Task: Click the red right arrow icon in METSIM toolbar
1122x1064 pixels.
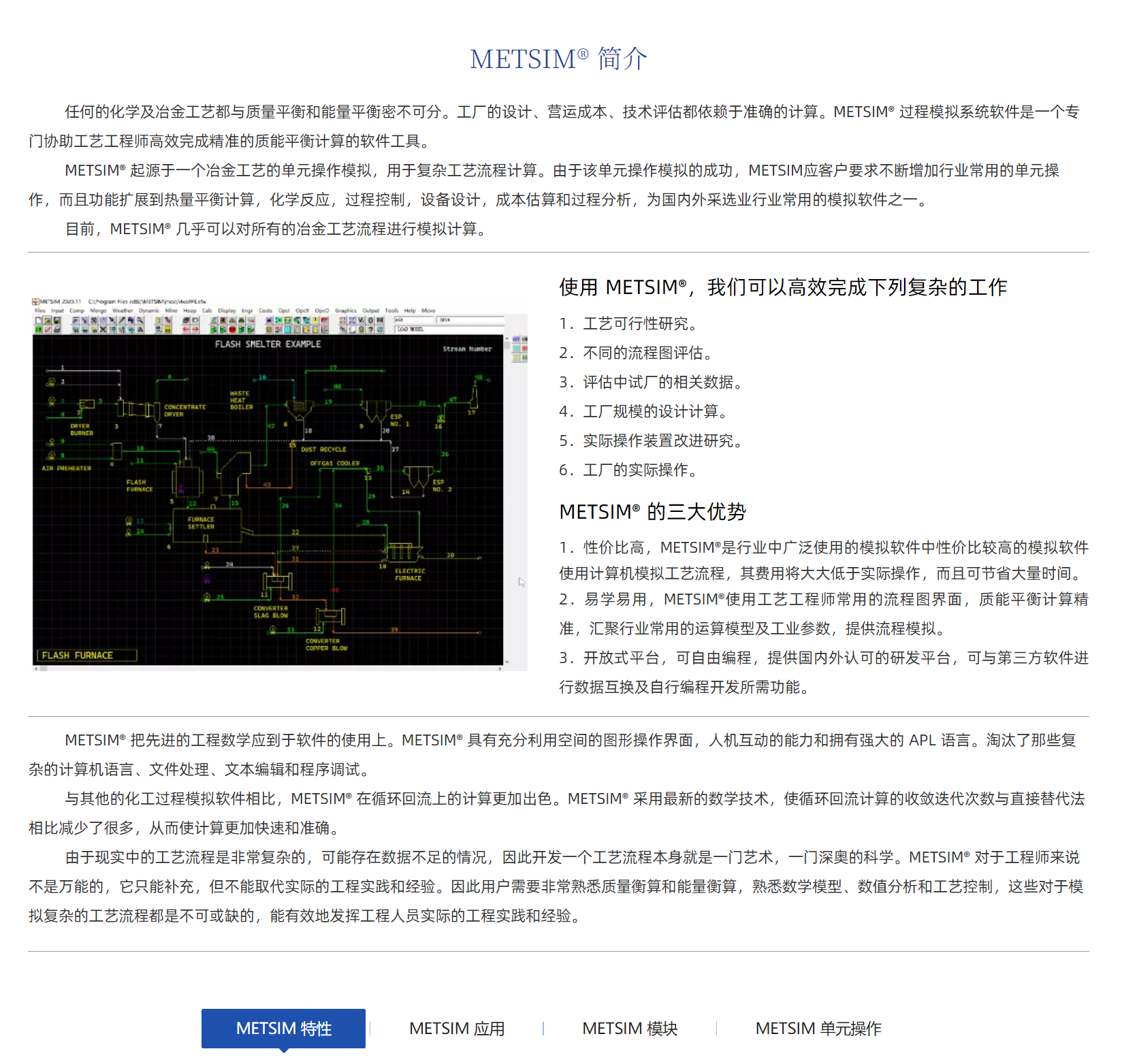Action: pyautogui.click(x=195, y=329)
